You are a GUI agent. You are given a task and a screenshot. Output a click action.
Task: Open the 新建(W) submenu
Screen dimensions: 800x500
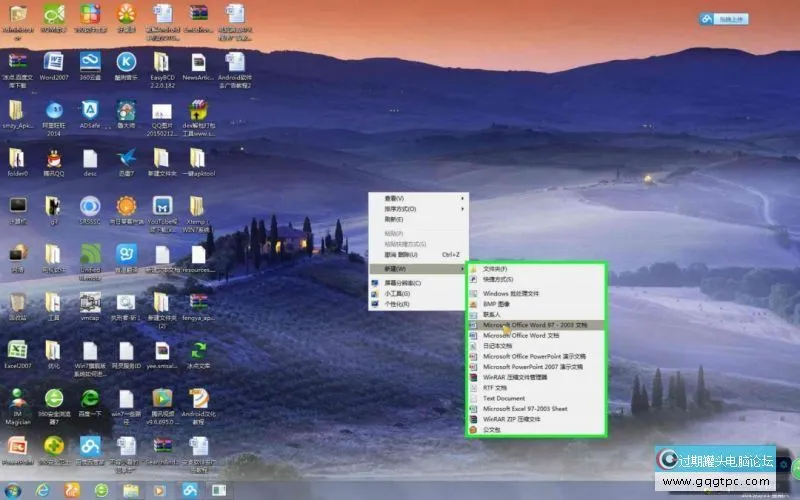coord(418,268)
